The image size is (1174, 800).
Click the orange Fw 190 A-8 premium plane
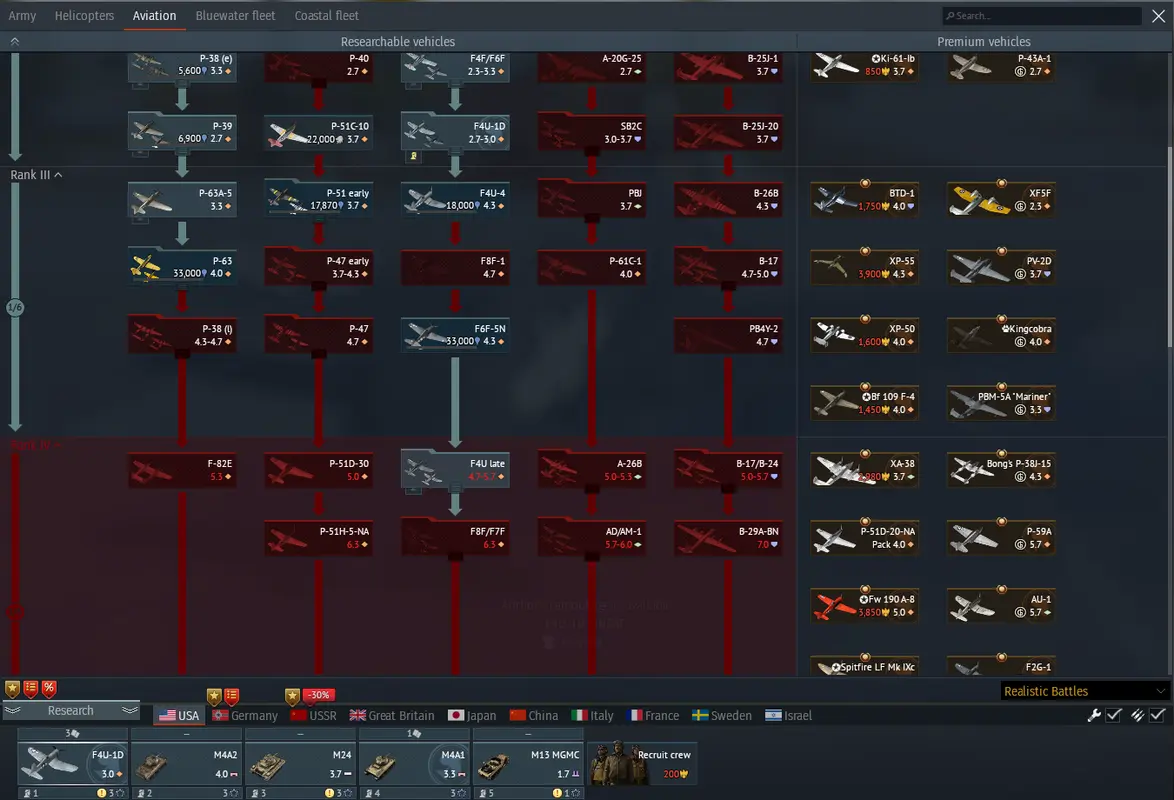pos(864,606)
